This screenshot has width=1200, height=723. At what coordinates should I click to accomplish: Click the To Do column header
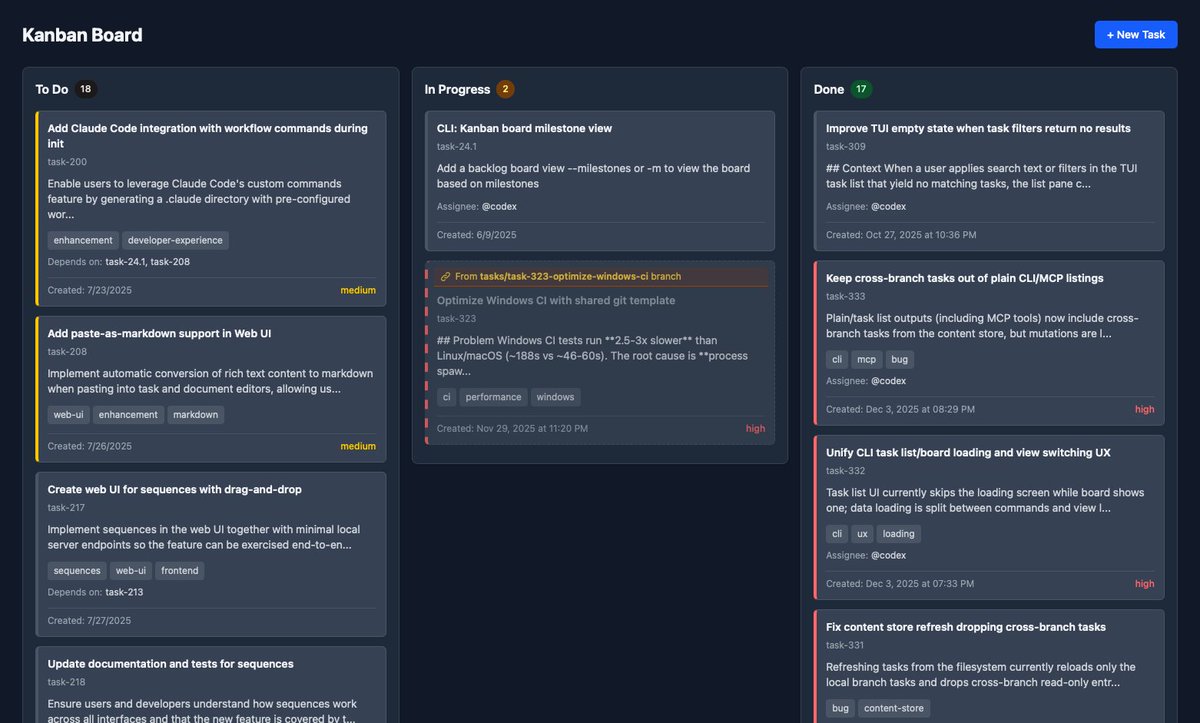pos(52,89)
